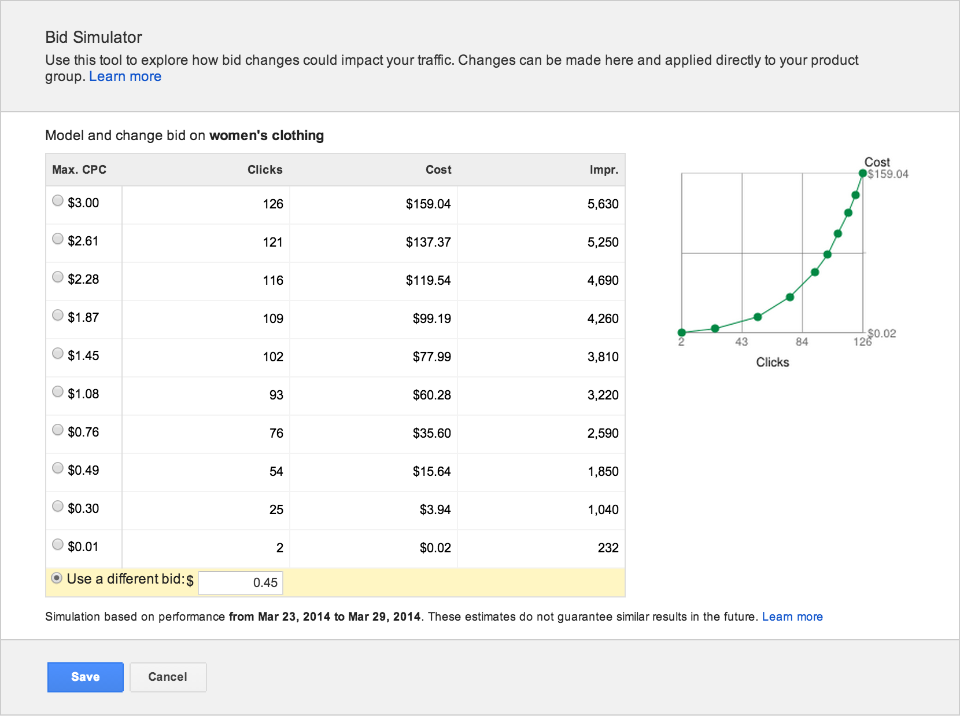960x720 pixels.
Task: Pick the $0.30 max CPC radio button
Action: pyautogui.click(x=58, y=506)
